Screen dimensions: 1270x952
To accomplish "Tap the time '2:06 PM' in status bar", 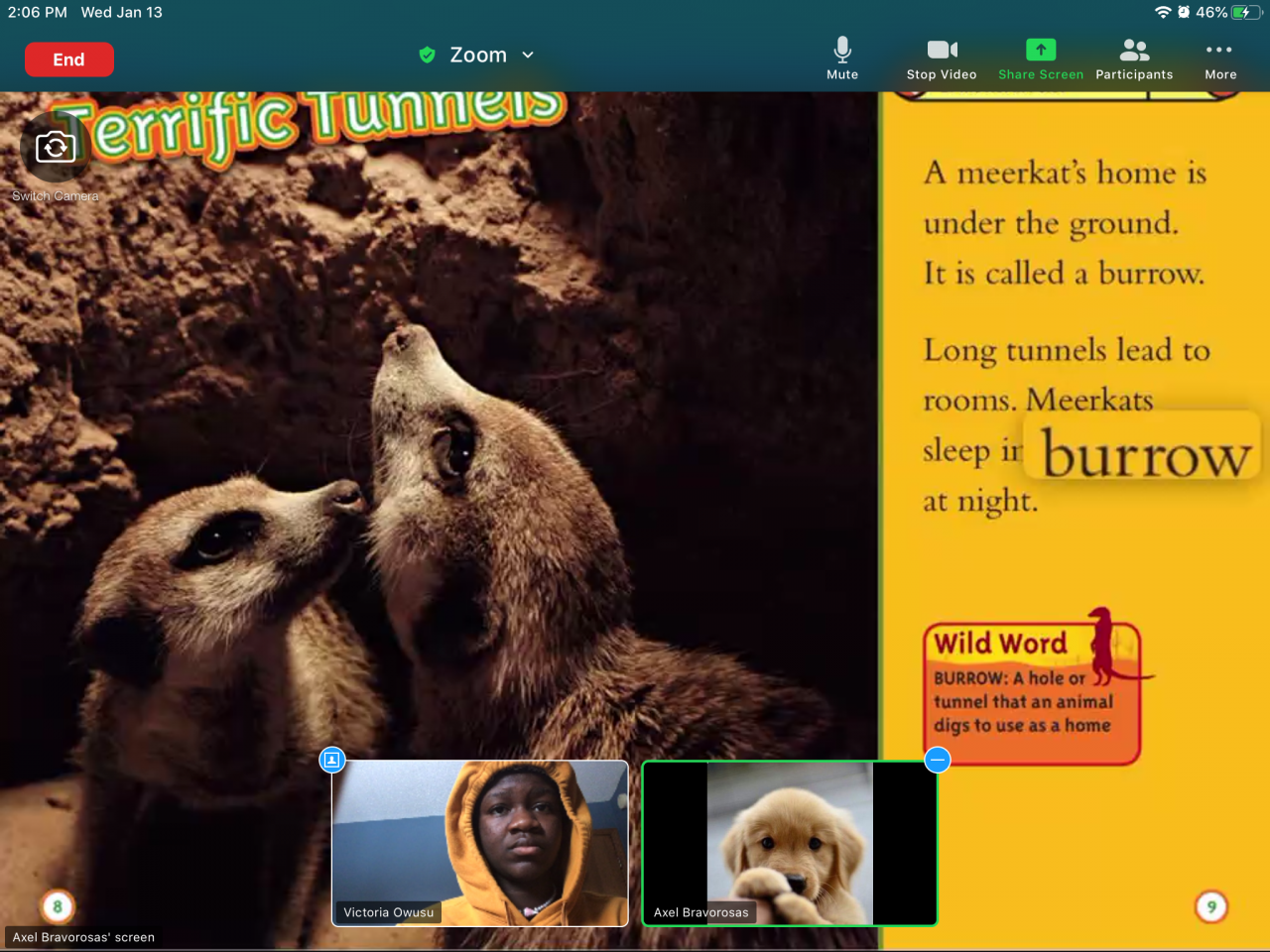I will point(38,12).
